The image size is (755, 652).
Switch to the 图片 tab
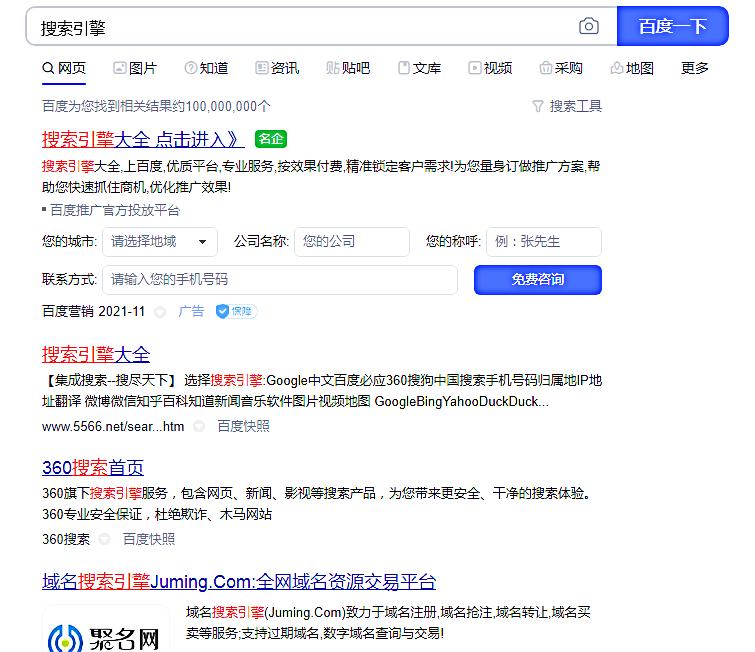tap(135, 68)
